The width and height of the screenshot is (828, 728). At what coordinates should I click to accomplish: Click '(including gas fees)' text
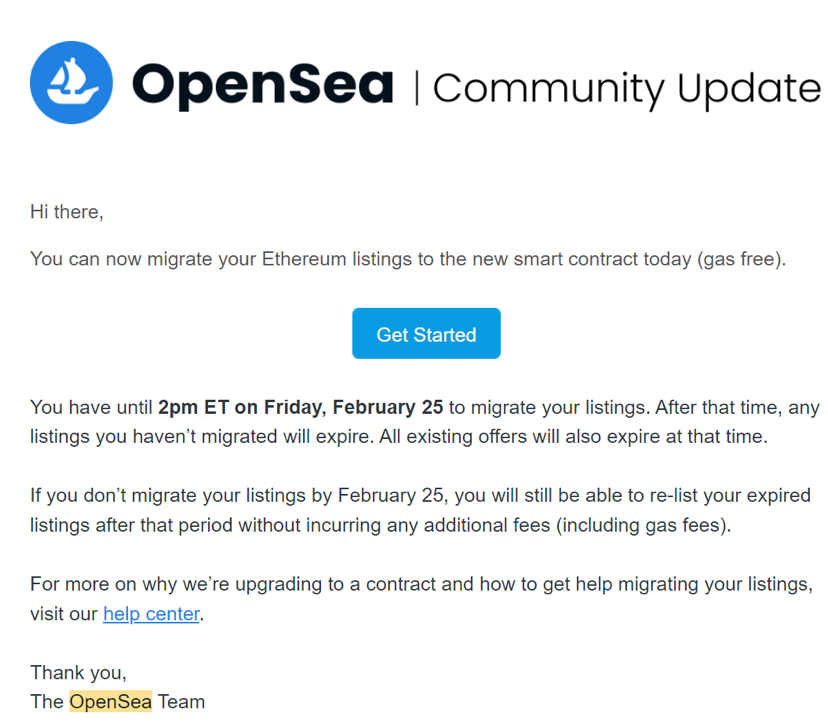pos(643,525)
